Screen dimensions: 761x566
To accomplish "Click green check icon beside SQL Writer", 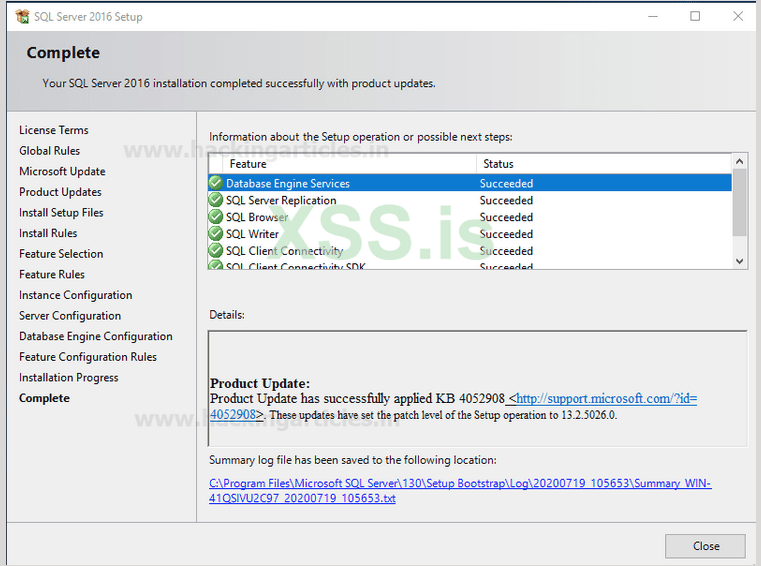I will click(215, 234).
